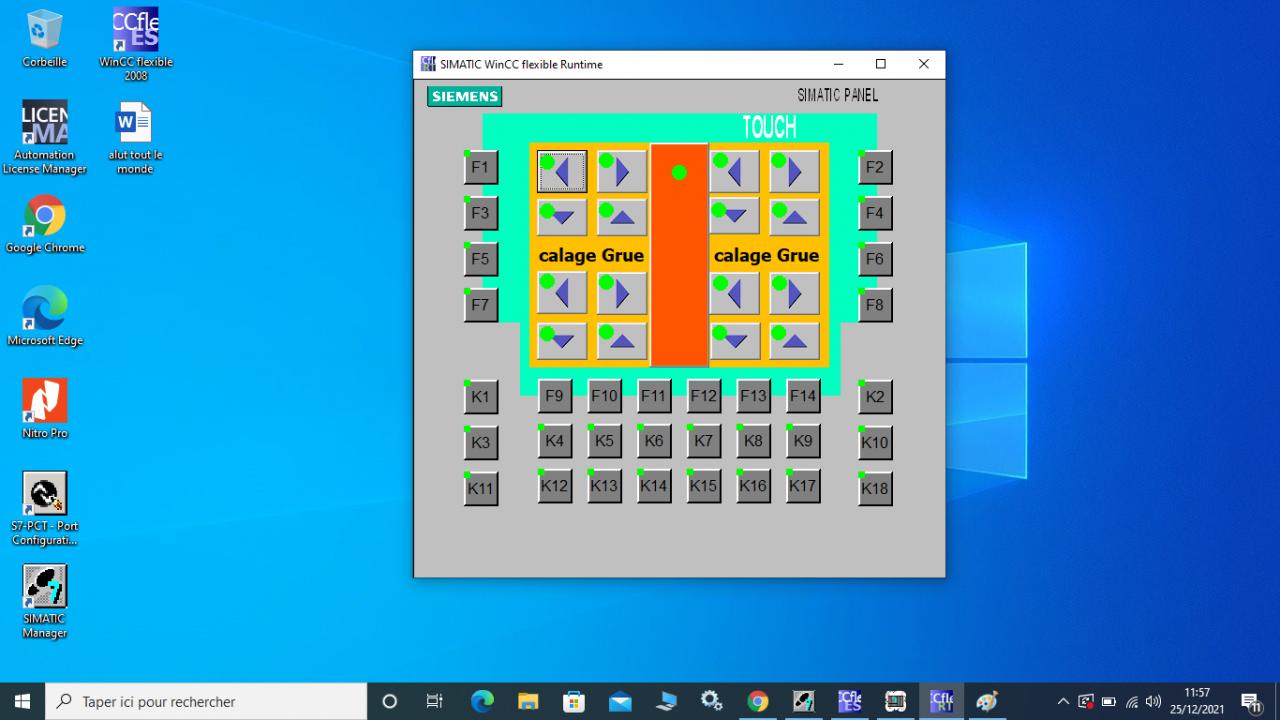Open Task View from the taskbar
Viewport: 1280px width, 720px height.
(435, 701)
